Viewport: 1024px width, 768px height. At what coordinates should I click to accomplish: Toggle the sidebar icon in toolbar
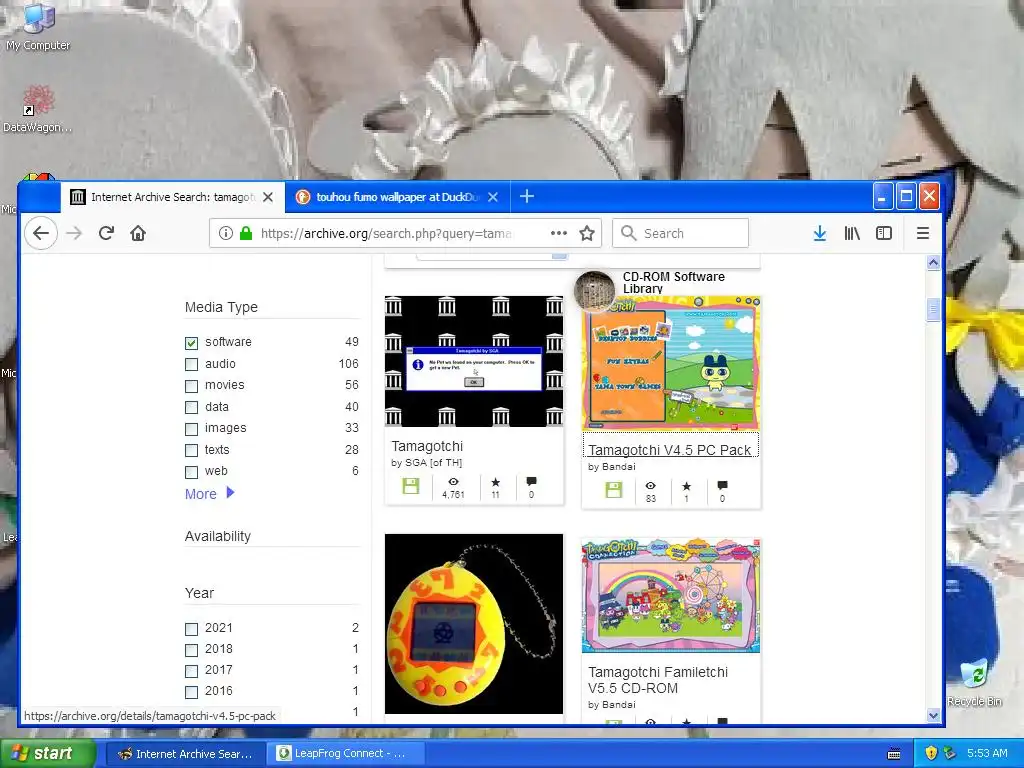884,233
